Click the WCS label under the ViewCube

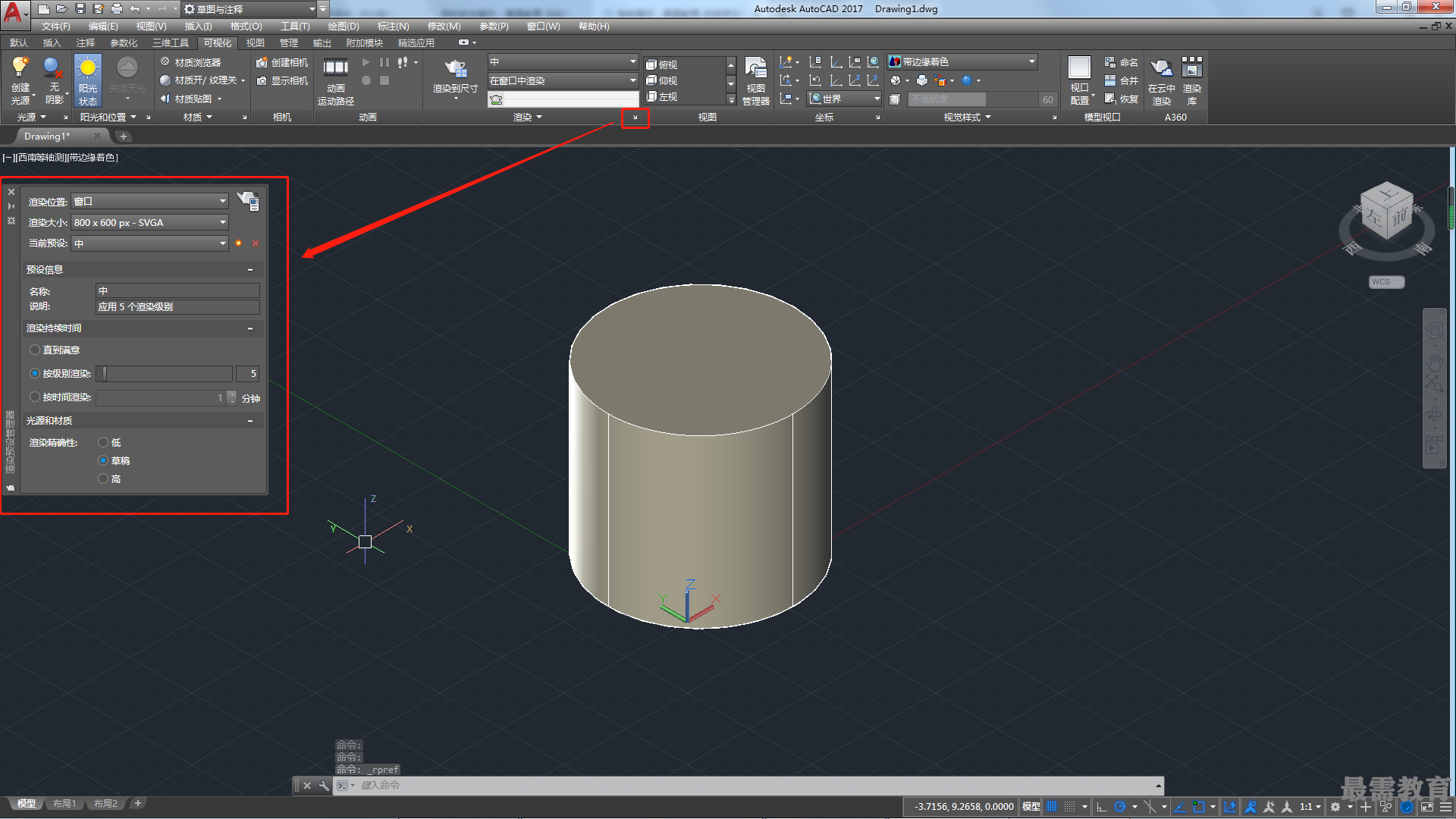tap(1386, 282)
